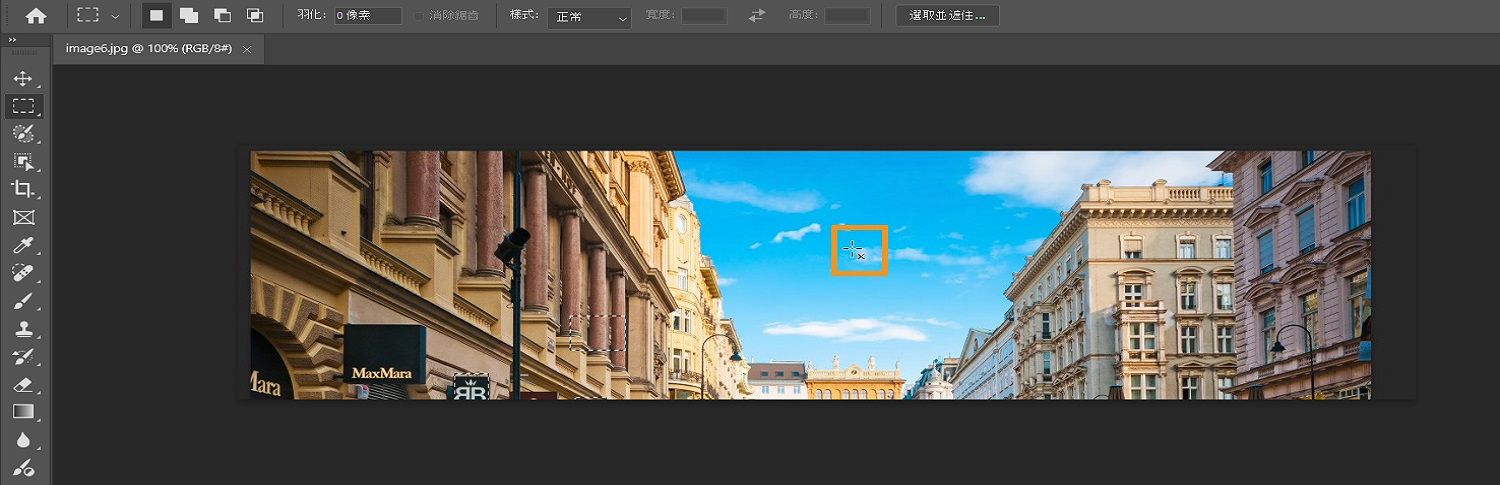Open the style (樣式) dropdown

589,17
